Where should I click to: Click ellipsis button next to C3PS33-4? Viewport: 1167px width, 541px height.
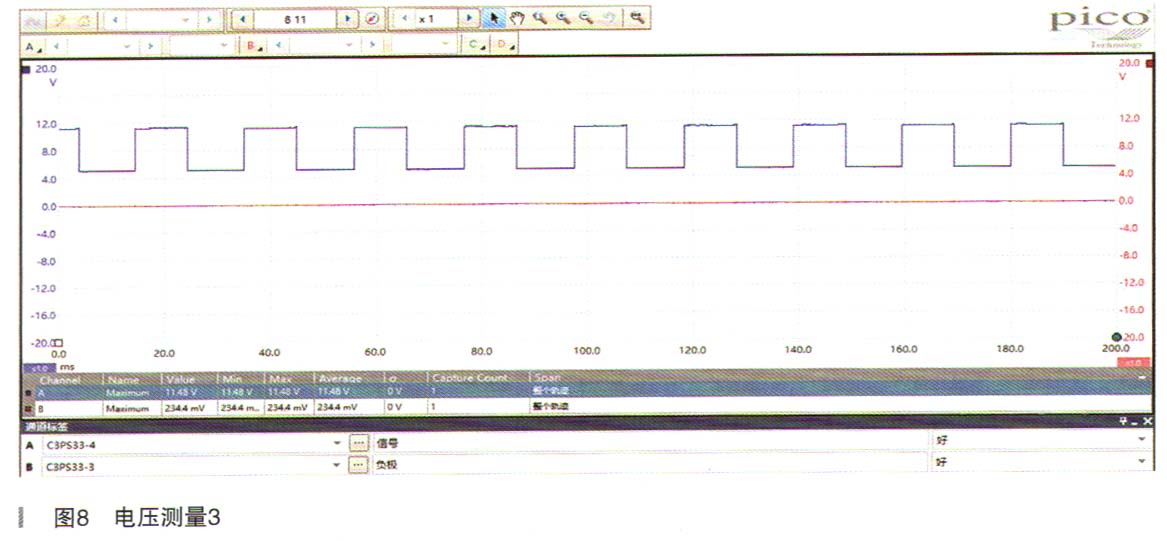(x=358, y=442)
